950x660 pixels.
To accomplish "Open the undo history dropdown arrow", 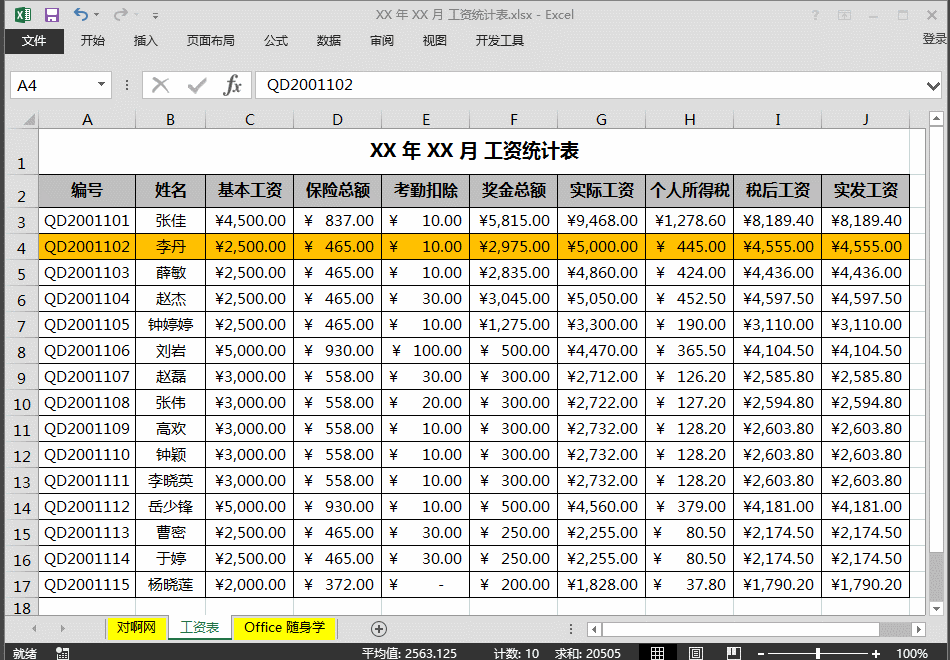I will [x=97, y=15].
